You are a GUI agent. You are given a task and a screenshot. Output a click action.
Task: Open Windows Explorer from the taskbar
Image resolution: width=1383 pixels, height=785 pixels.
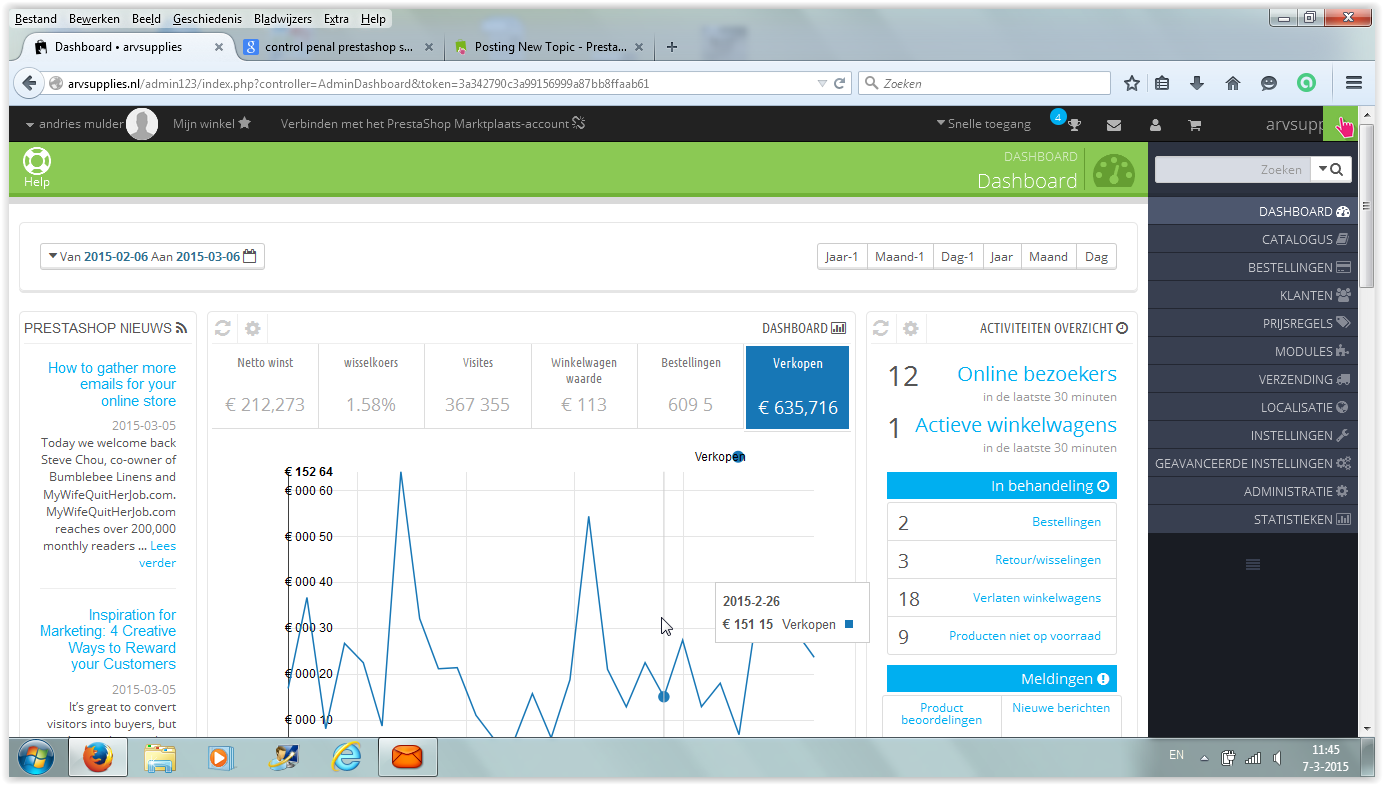(x=160, y=759)
